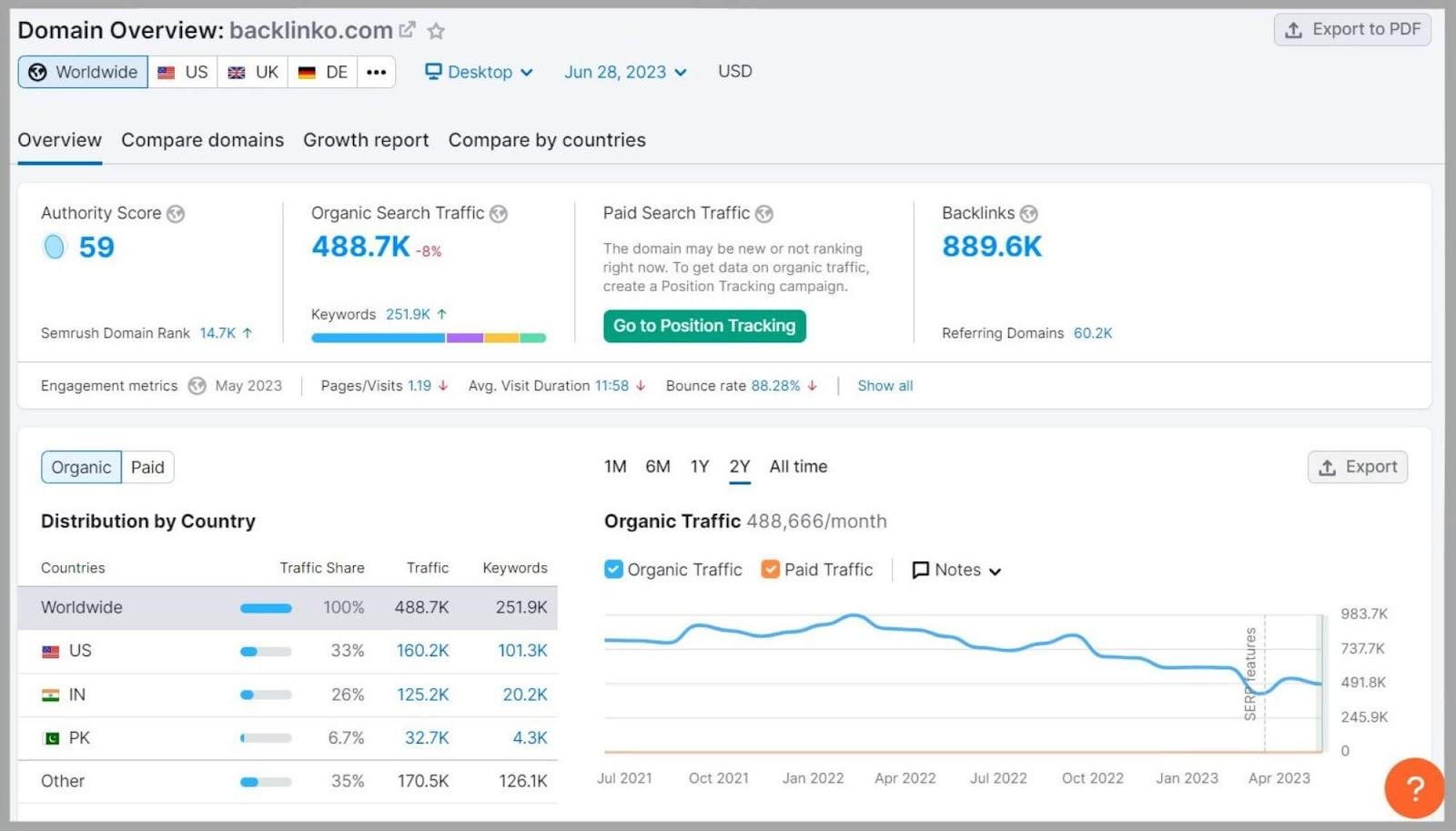Open the Jun 28, 2023 date picker
Screen dimensions: 1456x831
[x=625, y=72]
